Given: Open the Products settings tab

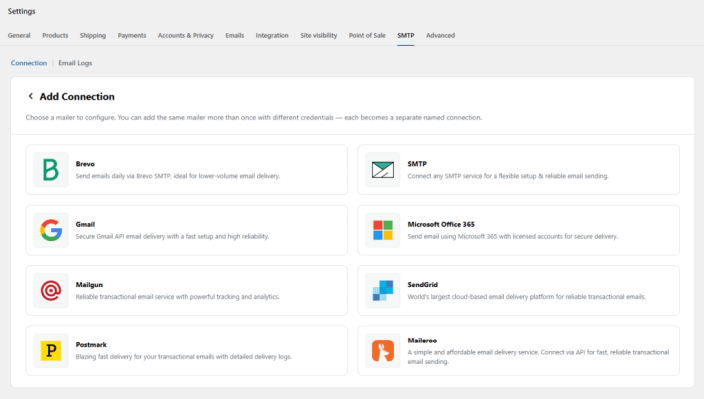Looking at the screenshot, I should 55,35.
